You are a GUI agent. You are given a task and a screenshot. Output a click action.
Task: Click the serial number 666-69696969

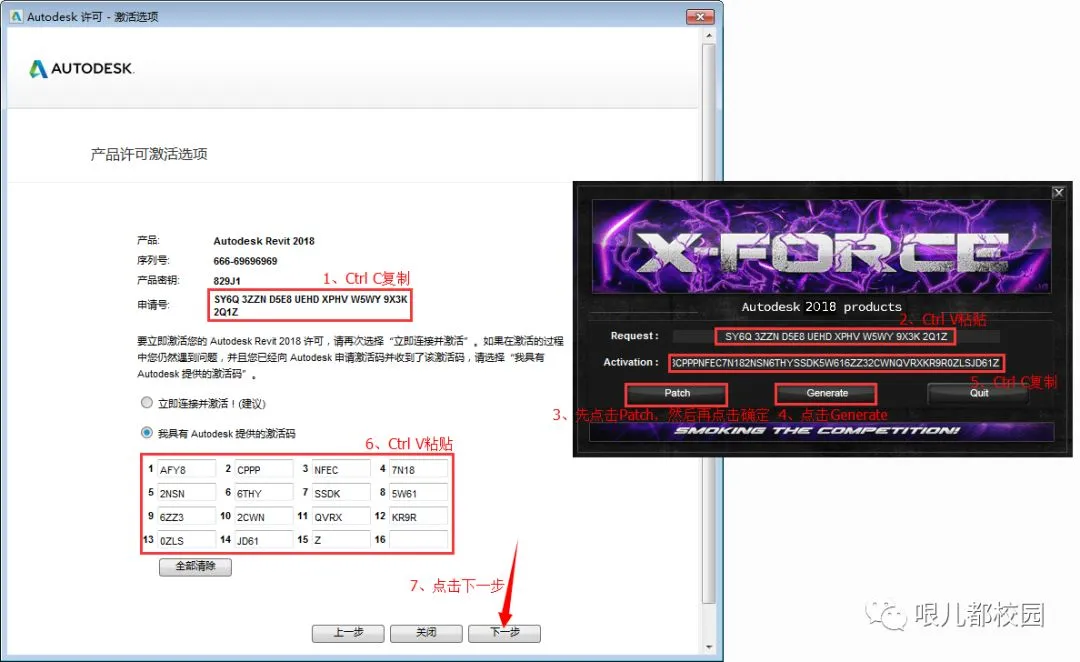[x=245, y=261]
